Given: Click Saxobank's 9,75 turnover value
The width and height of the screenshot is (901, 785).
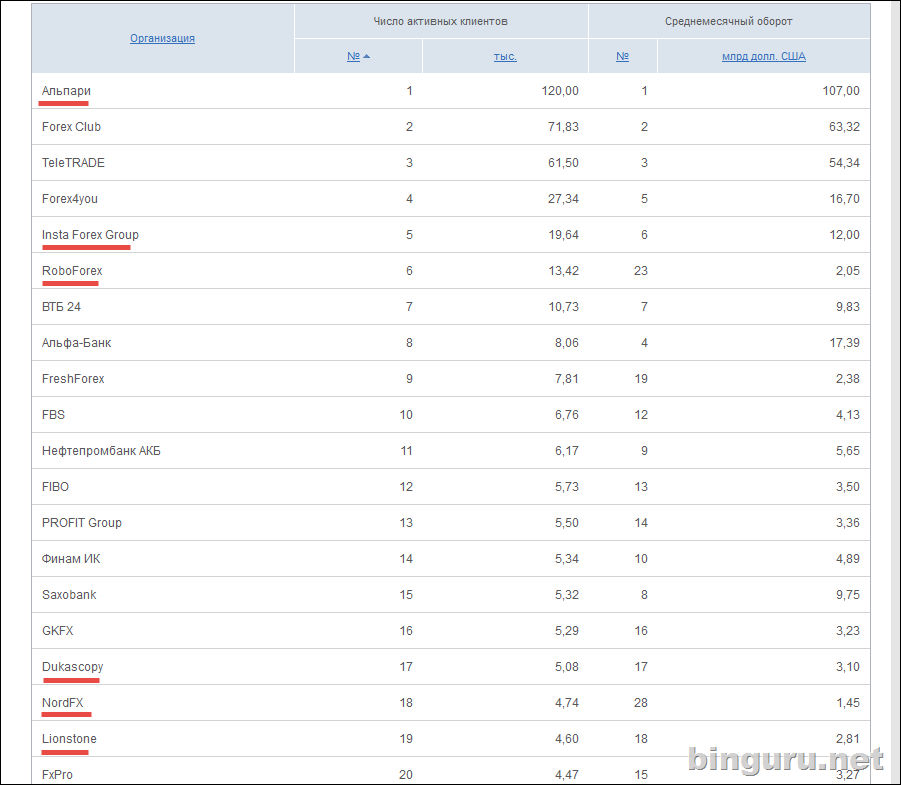Looking at the screenshot, I should click(848, 595).
